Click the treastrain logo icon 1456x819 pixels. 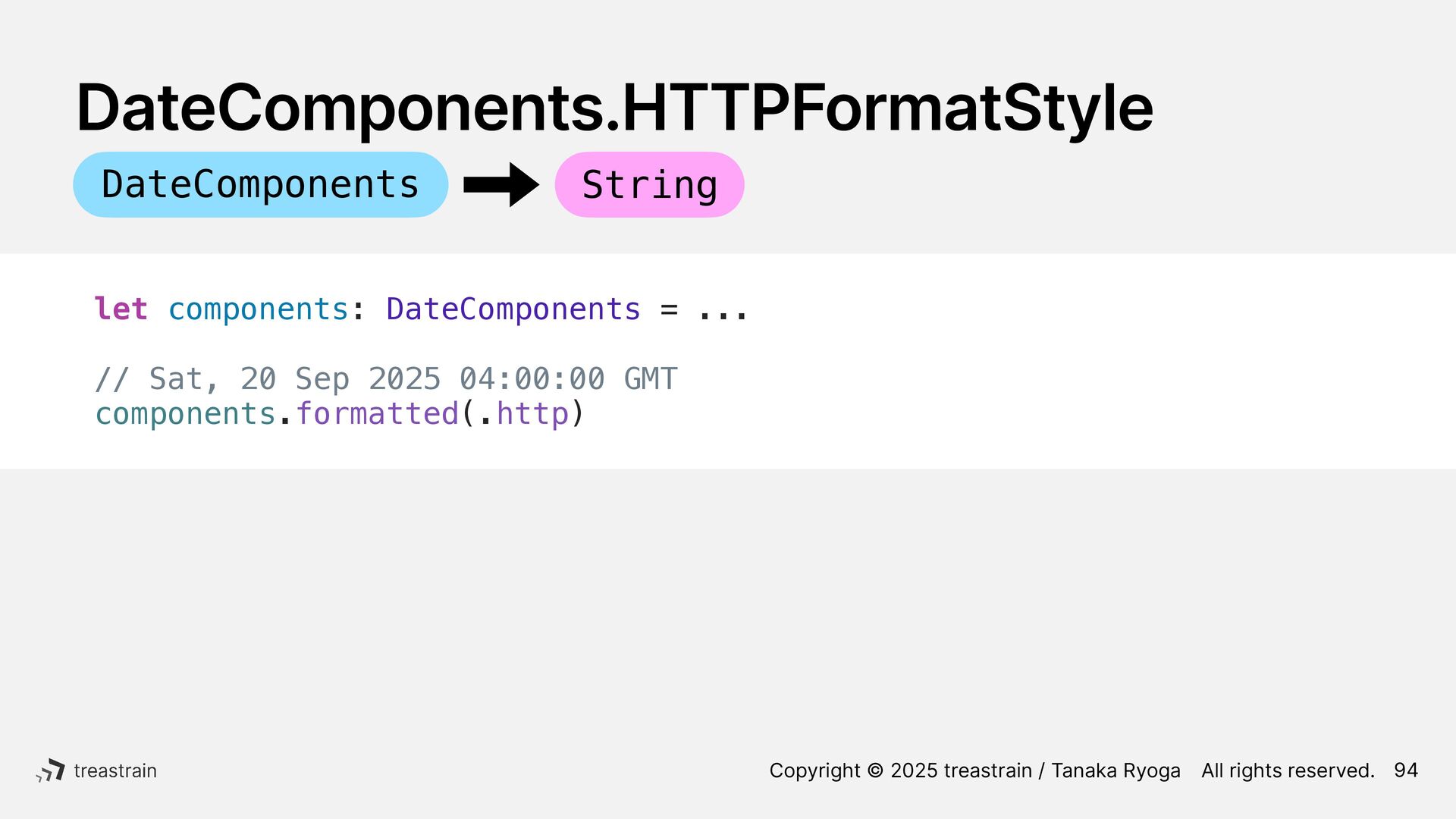tap(51, 770)
